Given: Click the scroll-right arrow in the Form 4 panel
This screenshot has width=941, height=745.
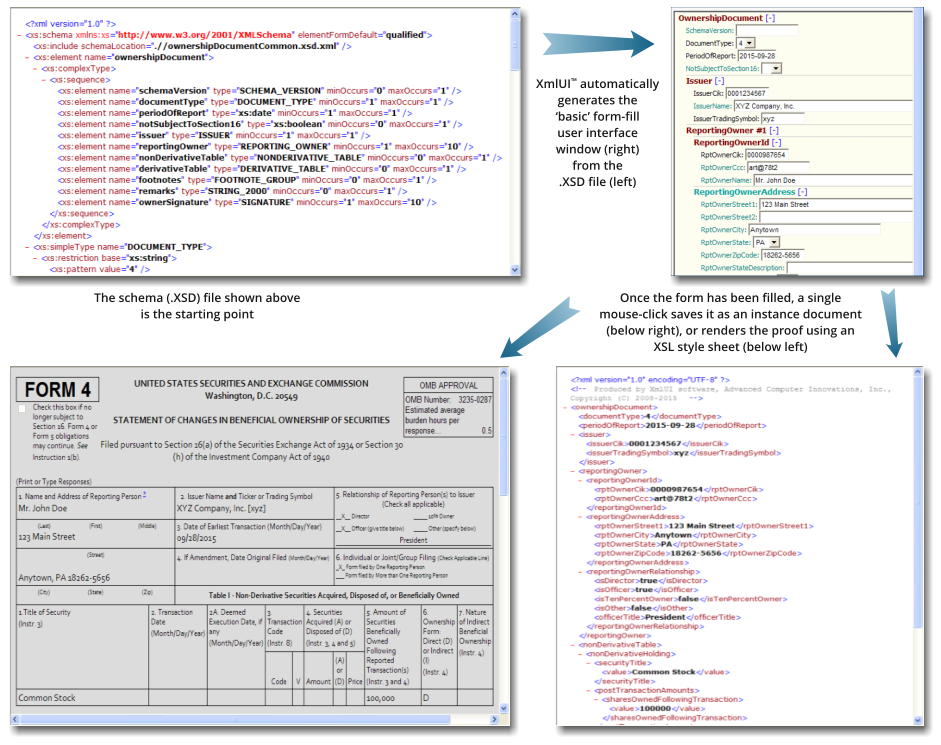Looking at the screenshot, I should click(x=495, y=719).
